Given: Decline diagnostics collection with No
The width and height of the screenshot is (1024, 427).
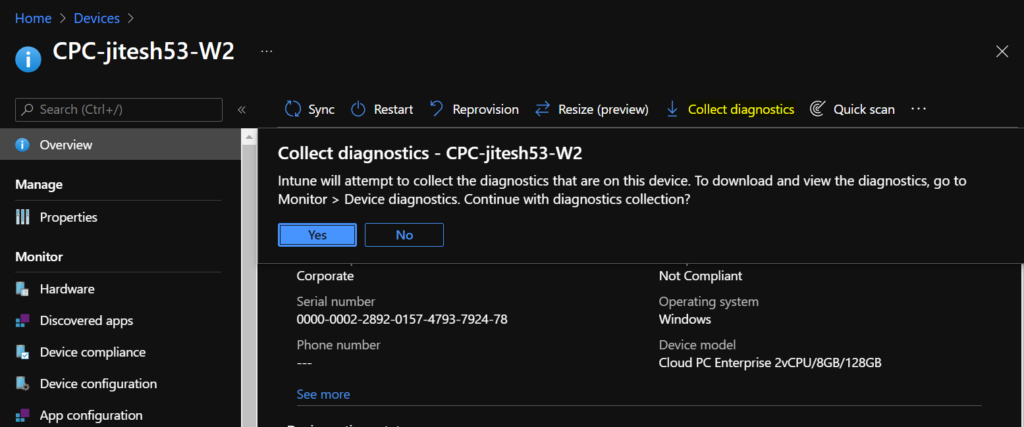Looking at the screenshot, I should [x=404, y=235].
